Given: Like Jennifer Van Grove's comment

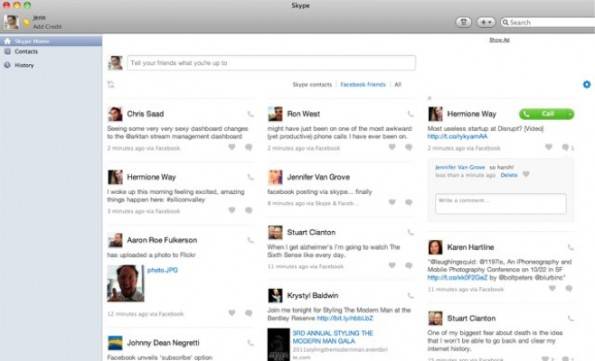Looking at the screenshot, I should click(526, 175).
